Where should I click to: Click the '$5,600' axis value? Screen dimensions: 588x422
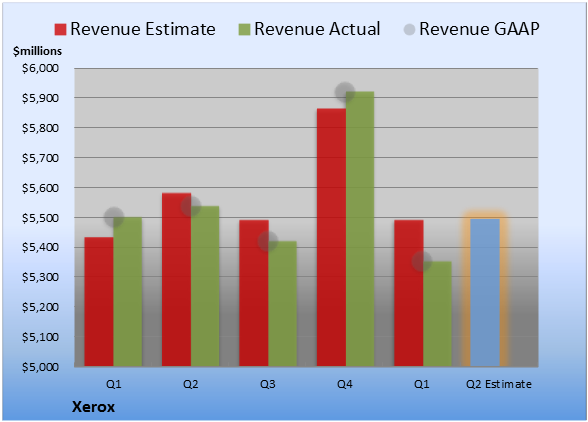pos(40,188)
